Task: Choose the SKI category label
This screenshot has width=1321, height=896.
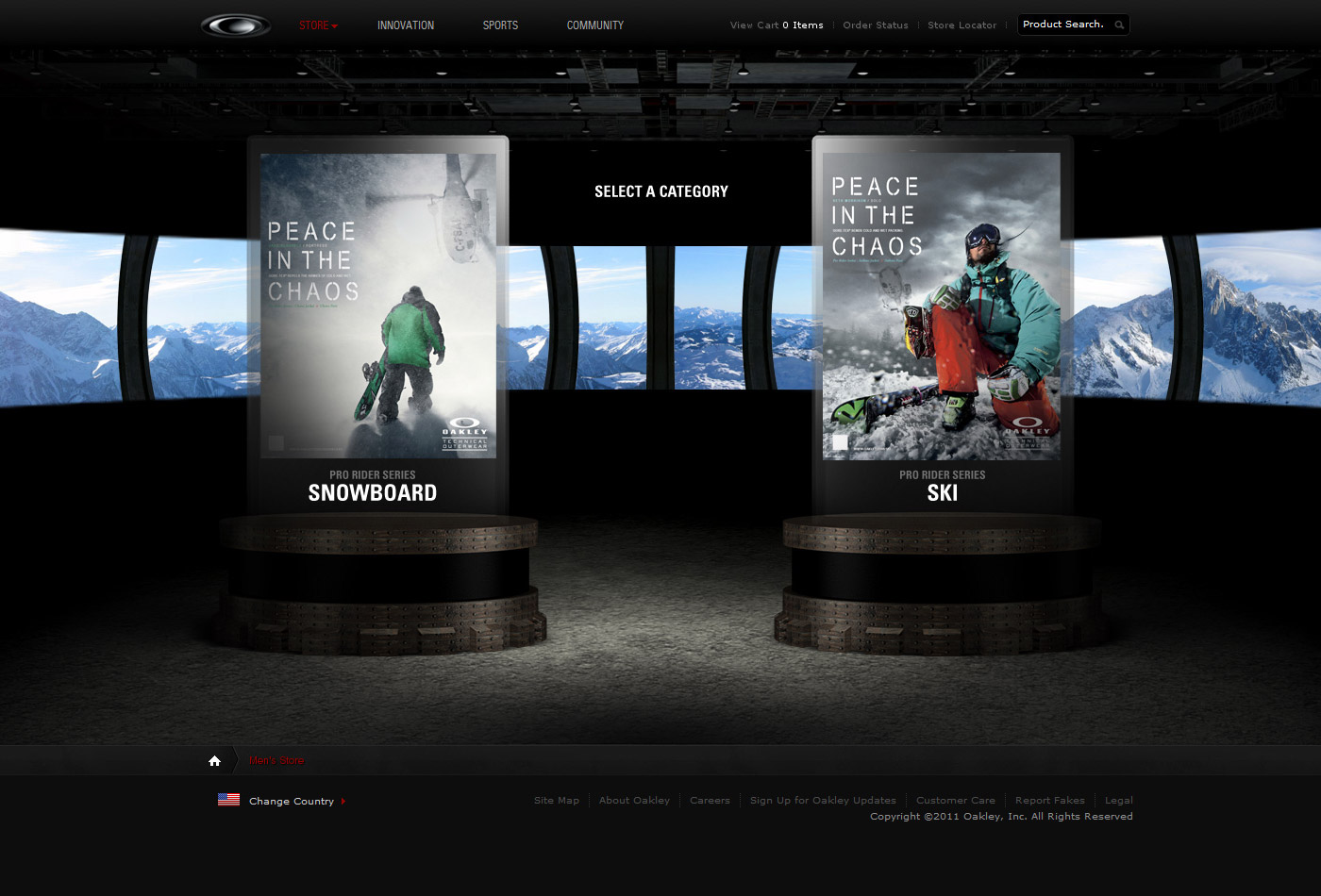Action: (942, 492)
